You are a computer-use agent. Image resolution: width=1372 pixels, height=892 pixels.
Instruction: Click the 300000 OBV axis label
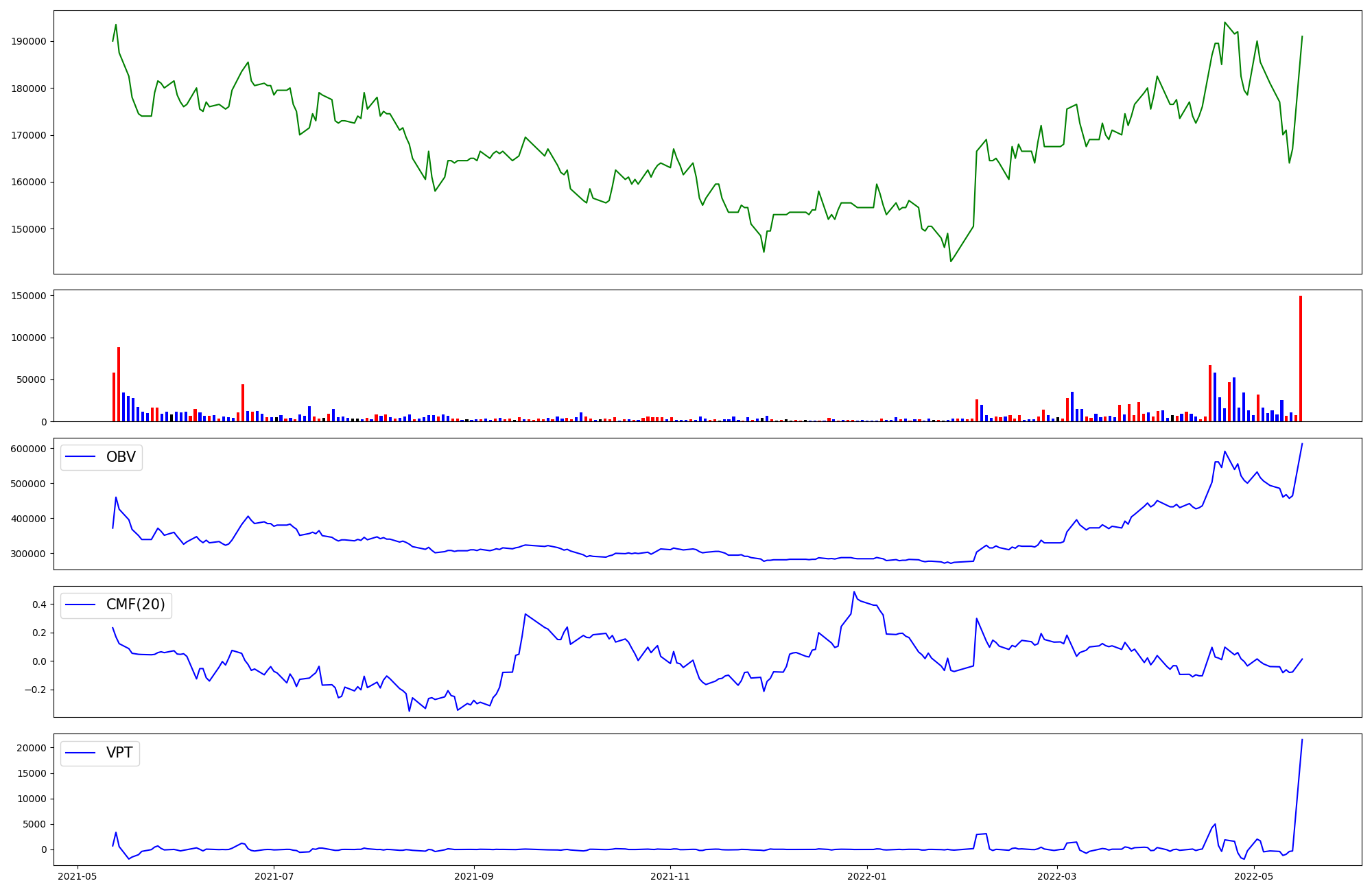point(29,554)
